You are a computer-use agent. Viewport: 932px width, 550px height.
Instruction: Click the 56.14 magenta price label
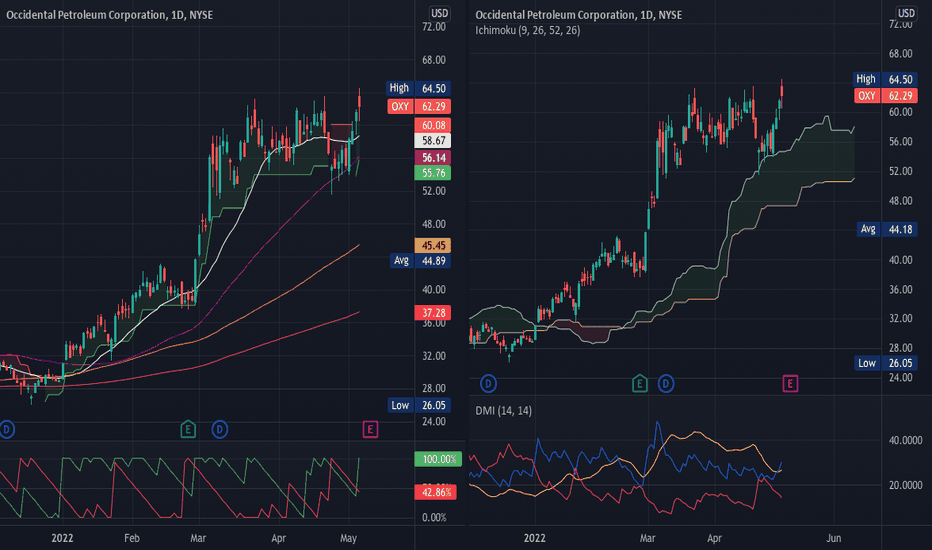433,158
